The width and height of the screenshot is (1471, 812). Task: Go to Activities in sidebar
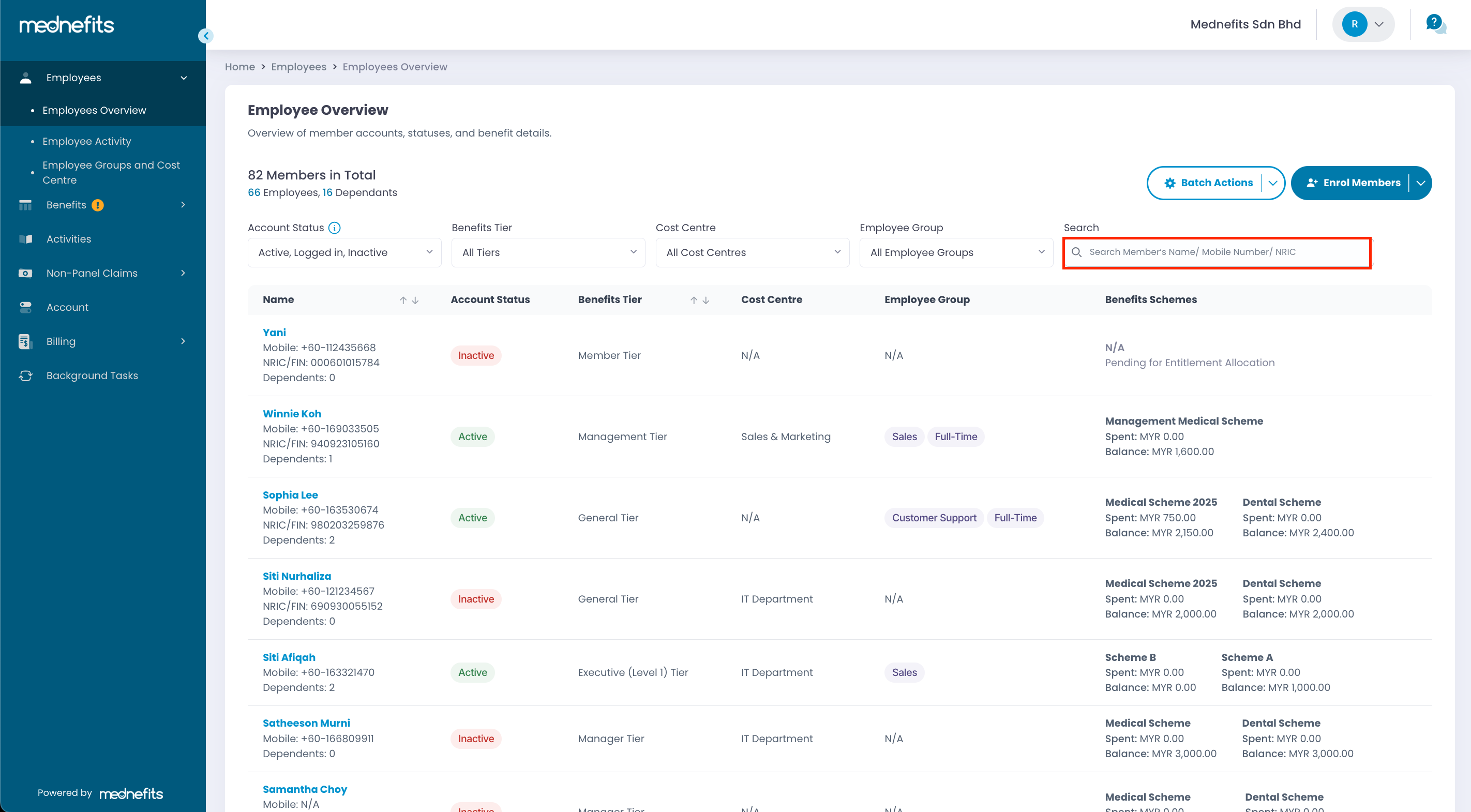click(68, 239)
